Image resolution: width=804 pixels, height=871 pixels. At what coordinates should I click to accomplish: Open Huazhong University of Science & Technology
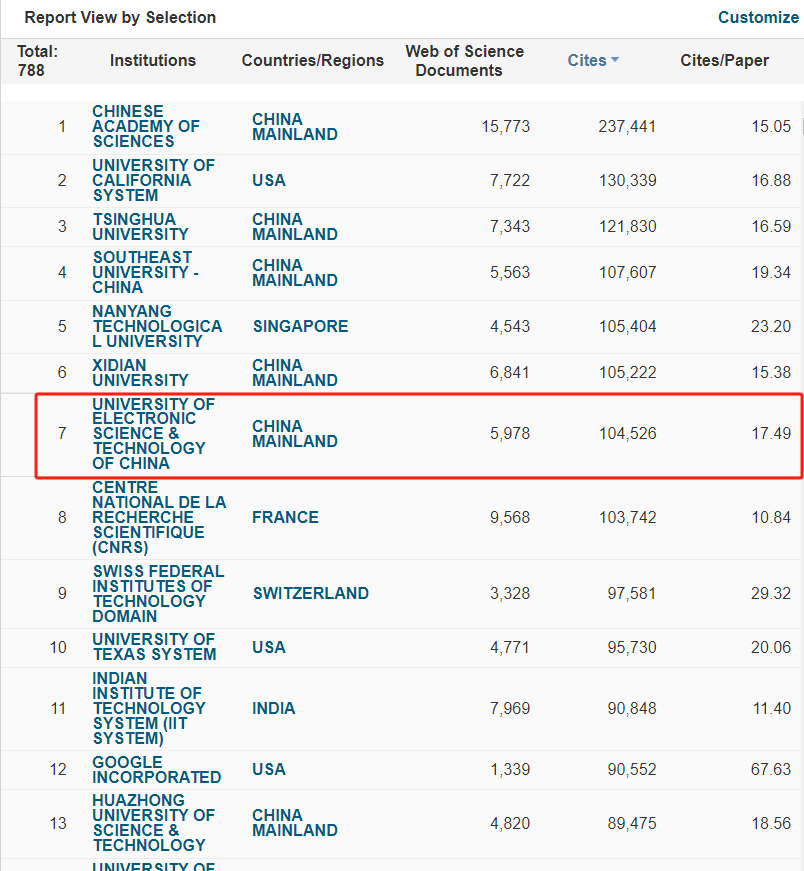pos(153,822)
